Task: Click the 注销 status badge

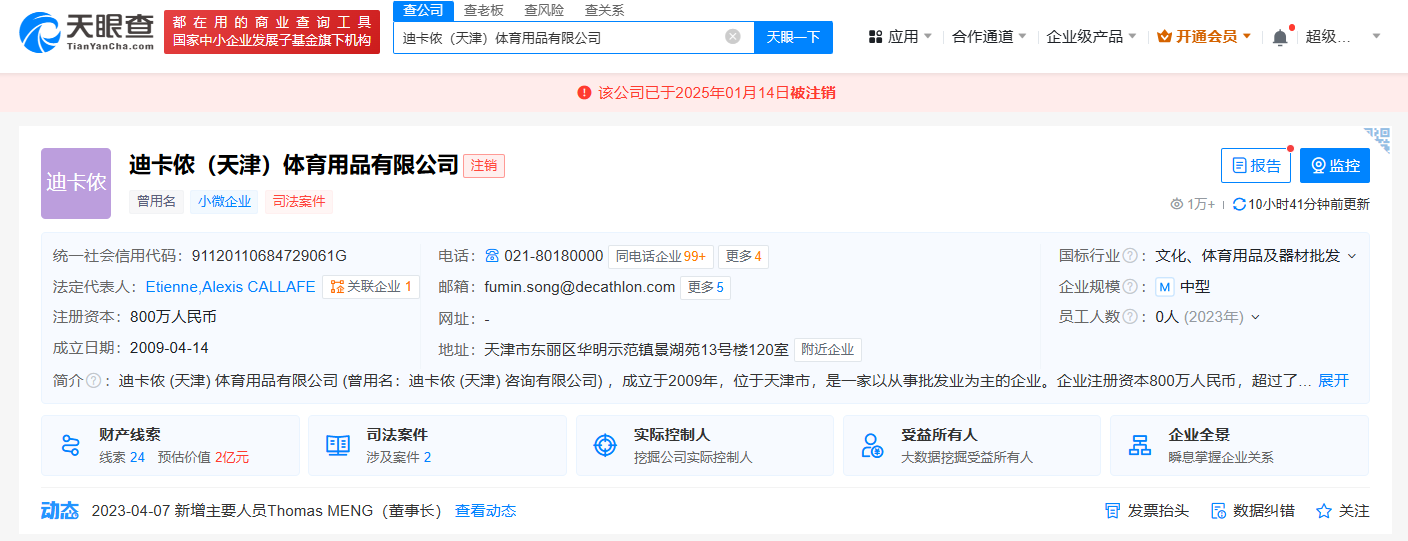Action: pos(484,166)
